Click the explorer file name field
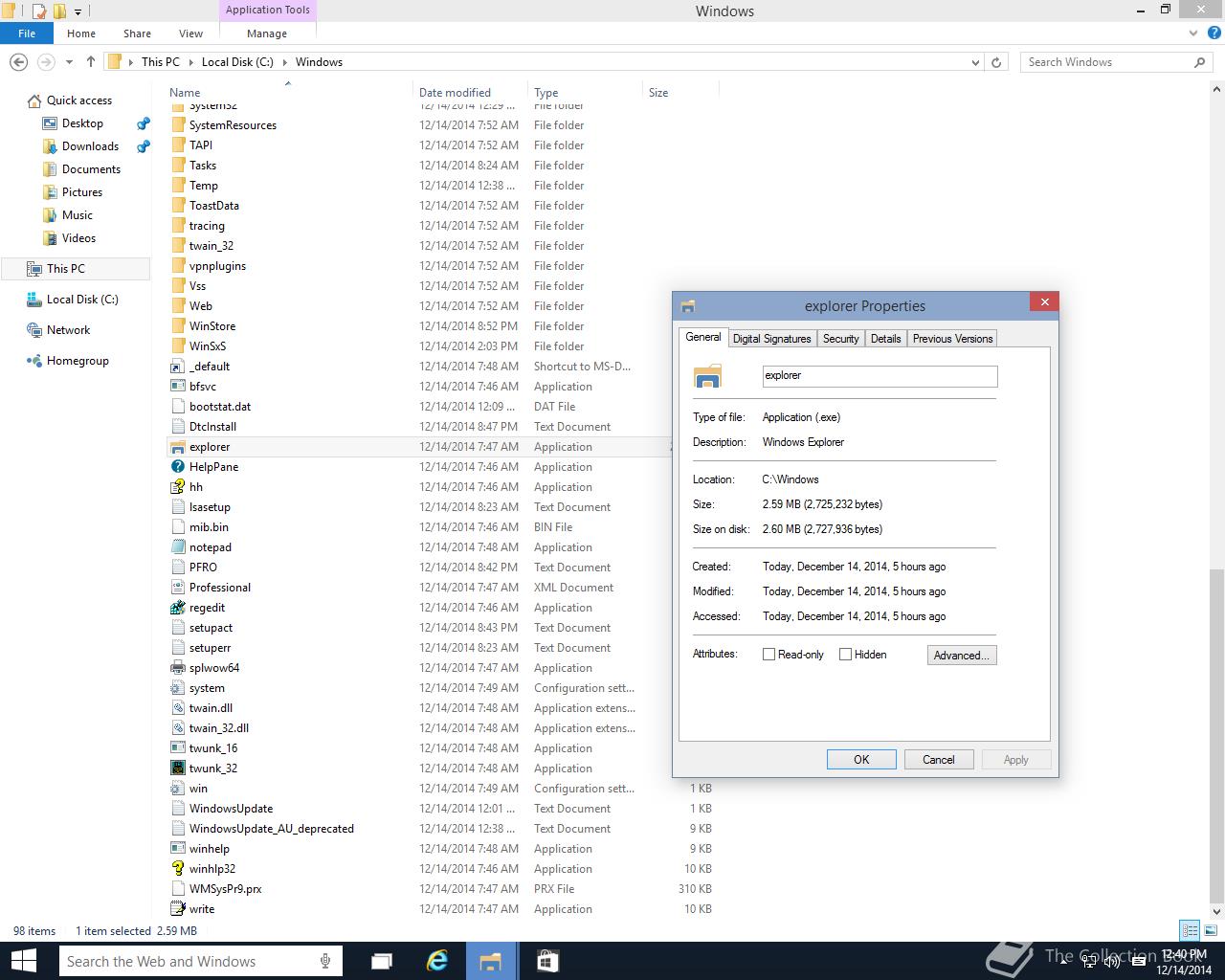Viewport: 1225px width, 980px height. 880,375
